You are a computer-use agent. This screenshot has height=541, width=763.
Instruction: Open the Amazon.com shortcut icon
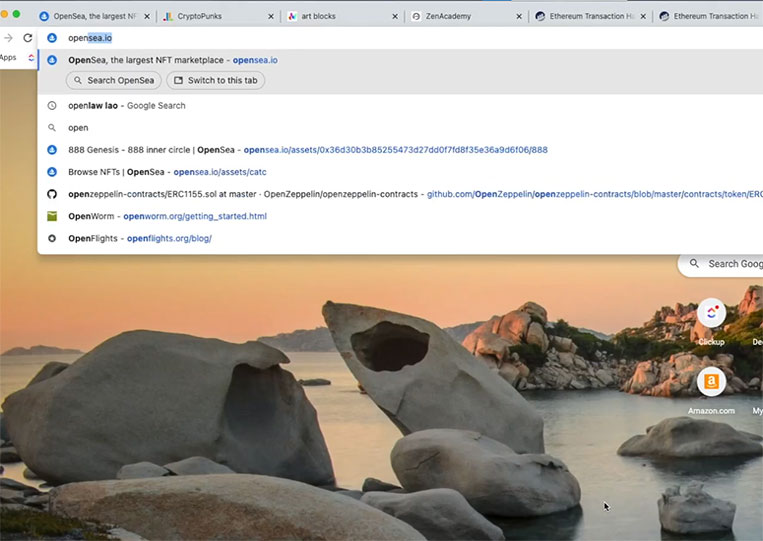[x=711, y=382]
